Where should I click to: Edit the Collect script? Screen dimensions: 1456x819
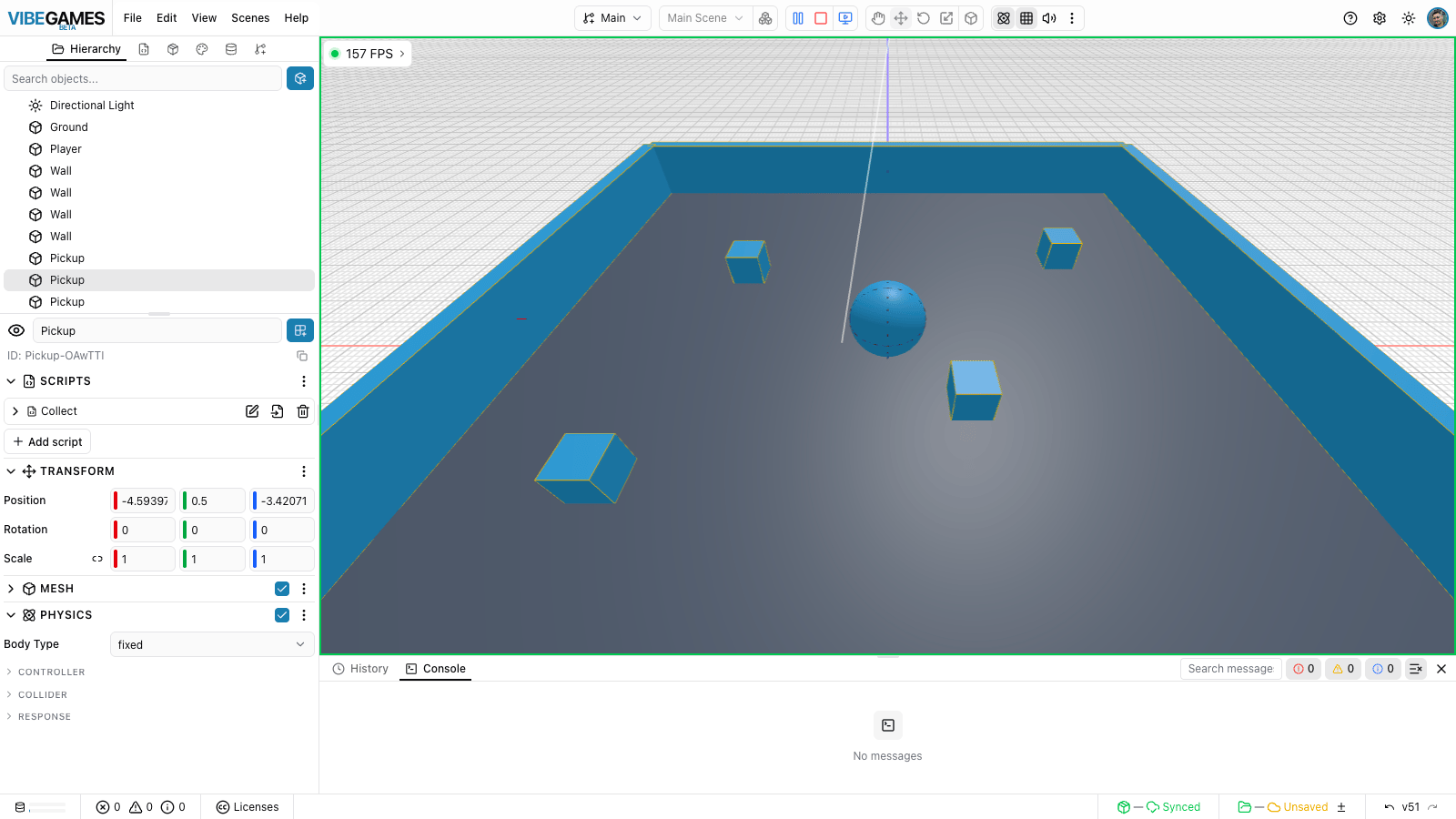coord(252,411)
